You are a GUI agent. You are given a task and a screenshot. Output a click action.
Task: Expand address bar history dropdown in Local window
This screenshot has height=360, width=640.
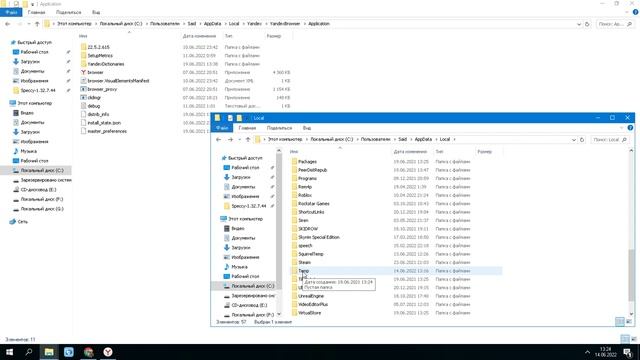573,140
